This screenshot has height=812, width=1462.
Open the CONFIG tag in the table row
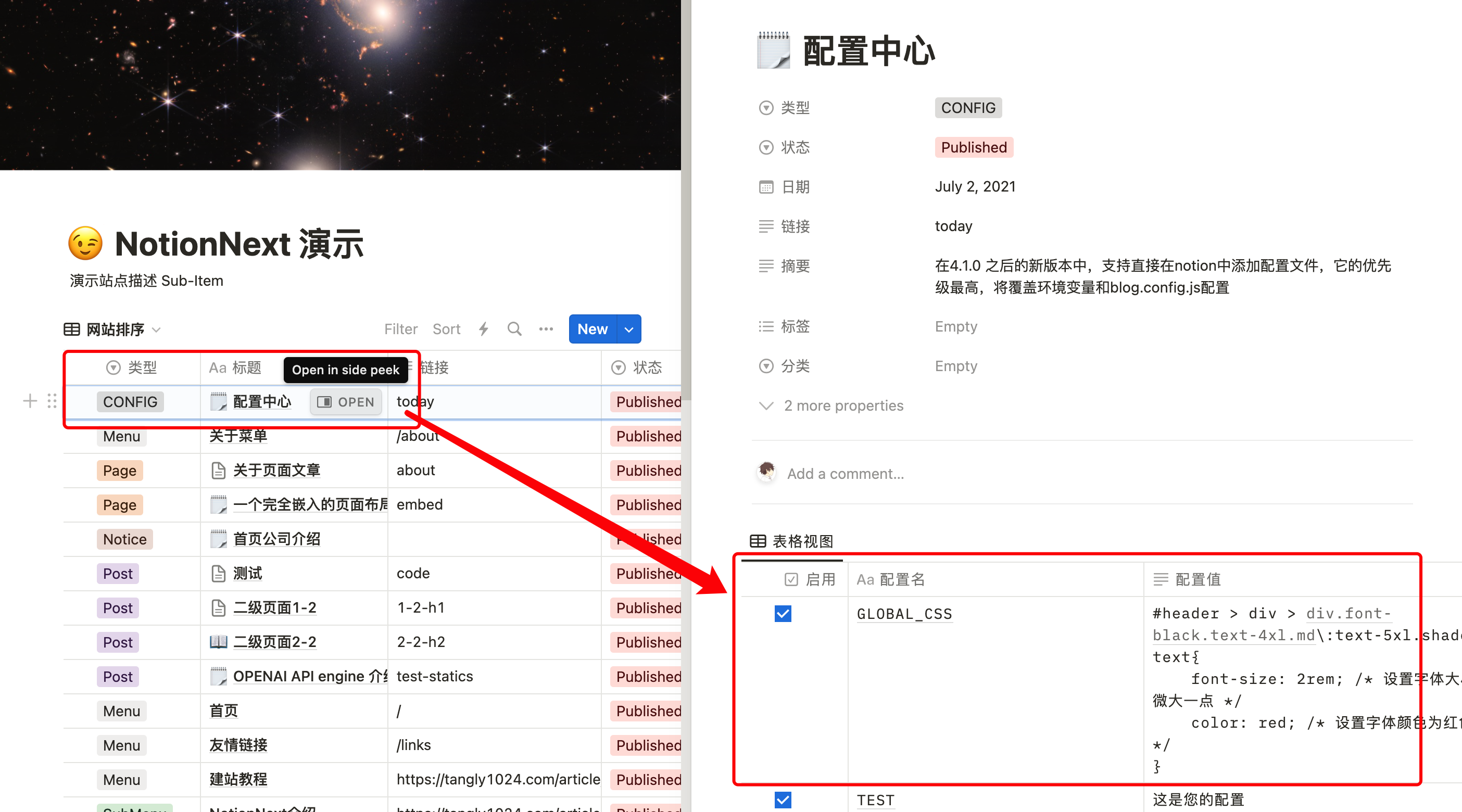(130, 402)
